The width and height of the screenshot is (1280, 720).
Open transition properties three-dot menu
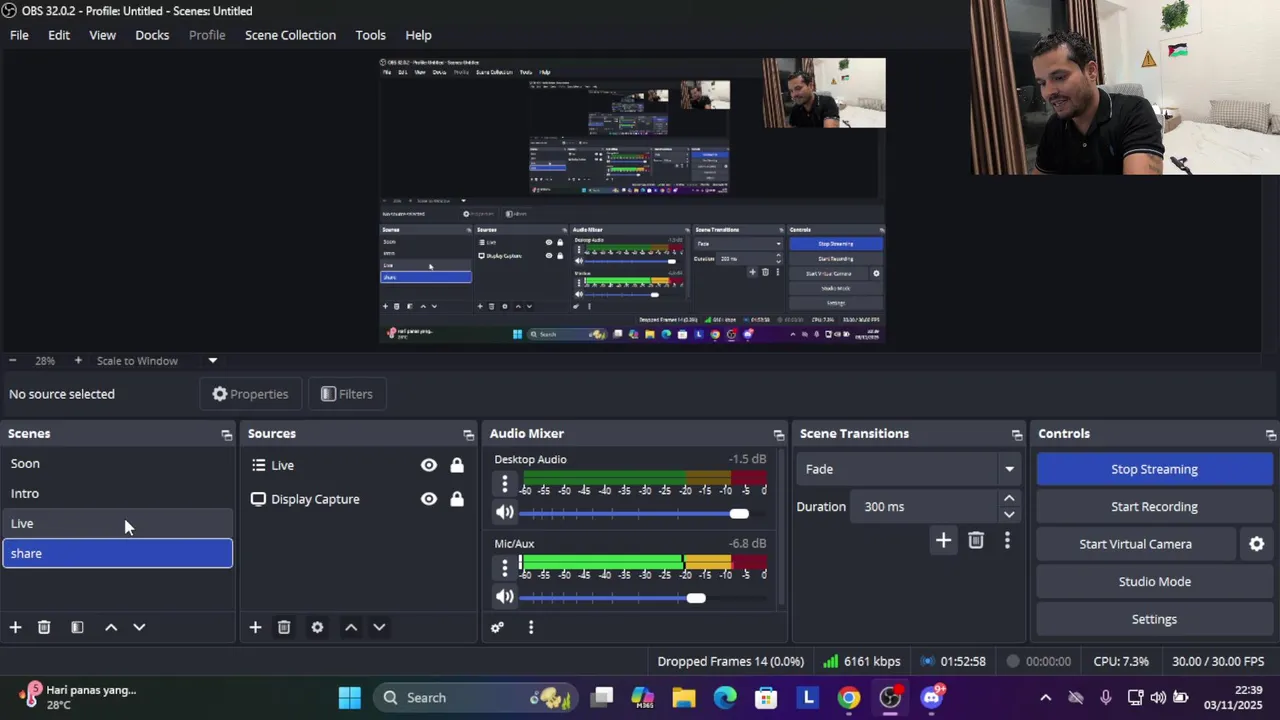[x=1007, y=541]
